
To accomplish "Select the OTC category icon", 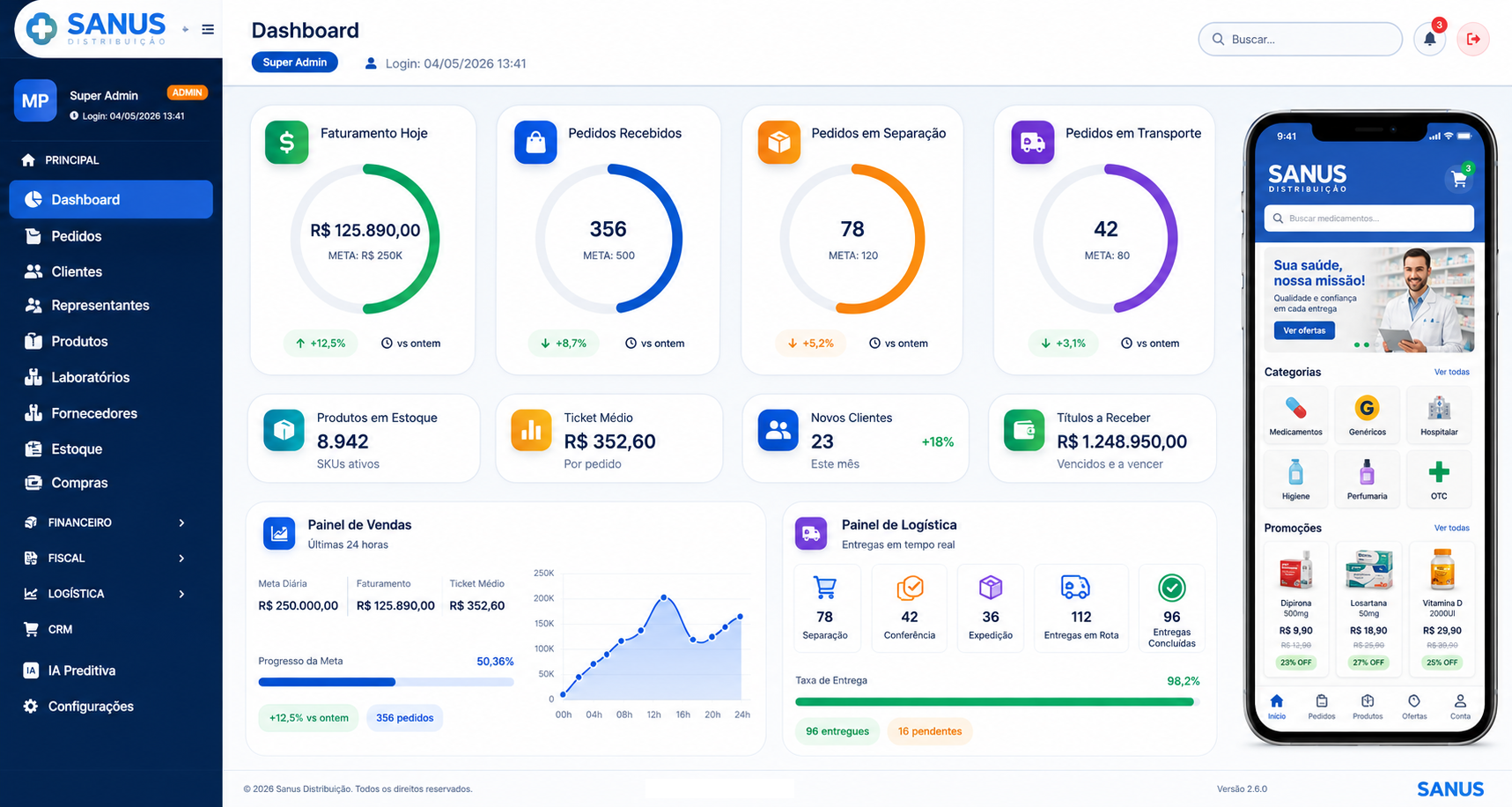I will 1439,472.
